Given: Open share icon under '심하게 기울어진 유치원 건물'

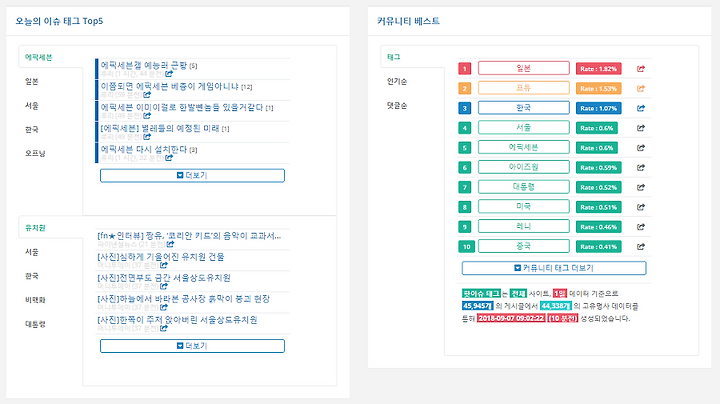Looking at the screenshot, I should 164,265.
